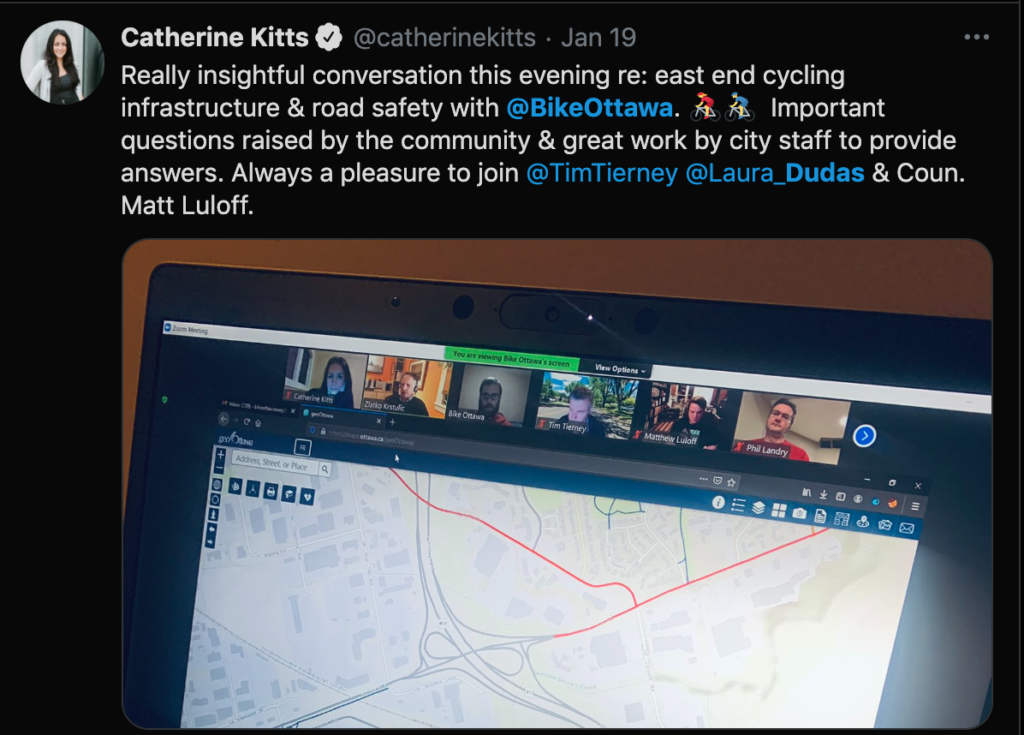Bookmark page with the star icon
Viewport: 1024px width, 735px height.
731,482
